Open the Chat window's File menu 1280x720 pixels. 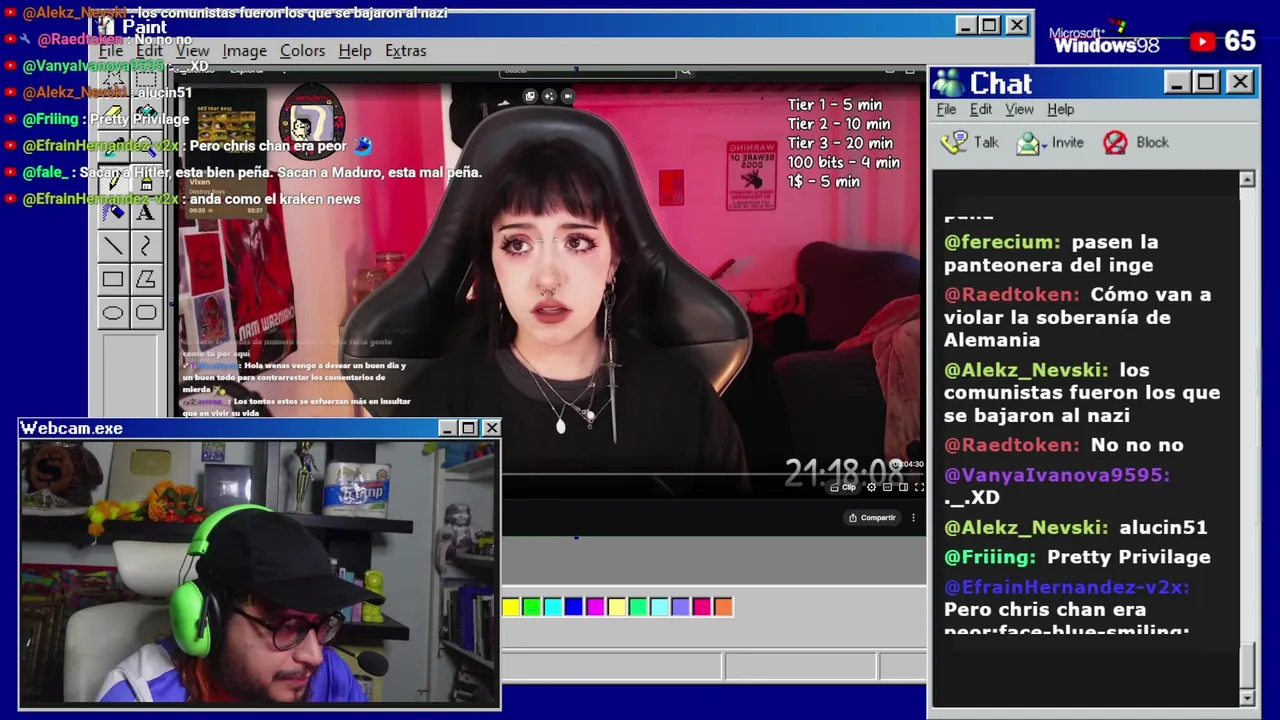[x=946, y=109]
